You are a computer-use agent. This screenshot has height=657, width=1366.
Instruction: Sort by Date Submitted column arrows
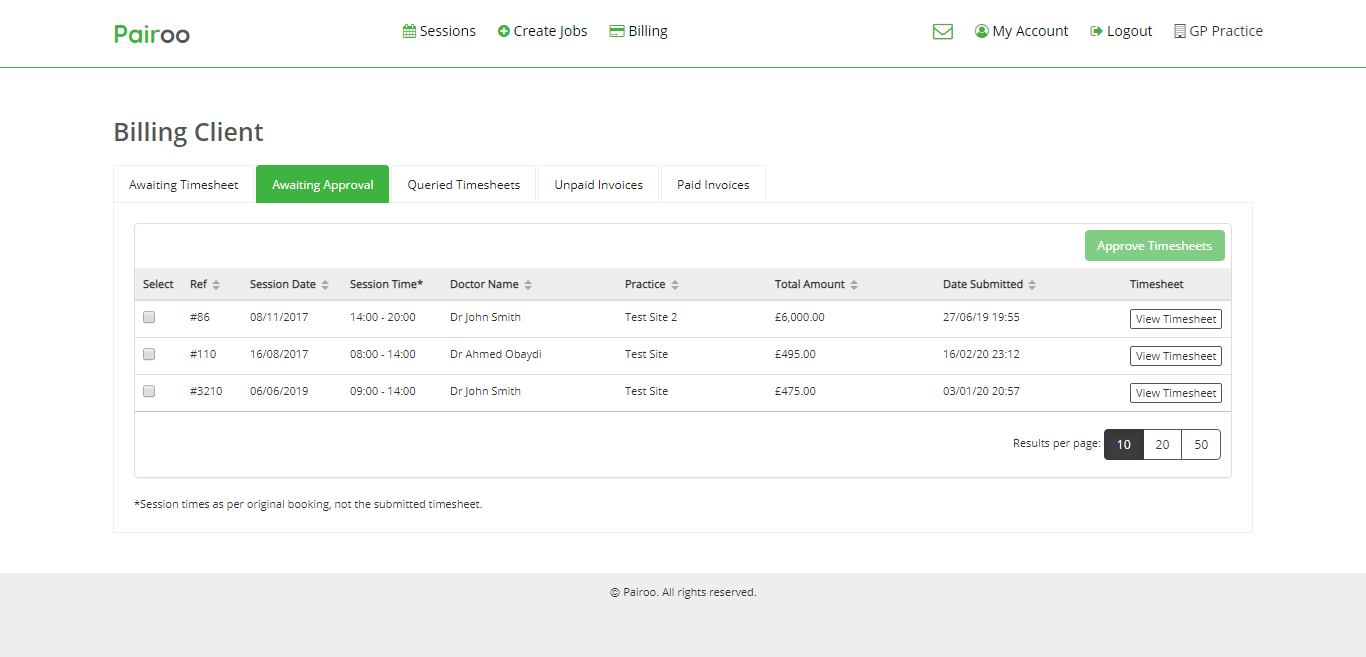click(x=1031, y=285)
